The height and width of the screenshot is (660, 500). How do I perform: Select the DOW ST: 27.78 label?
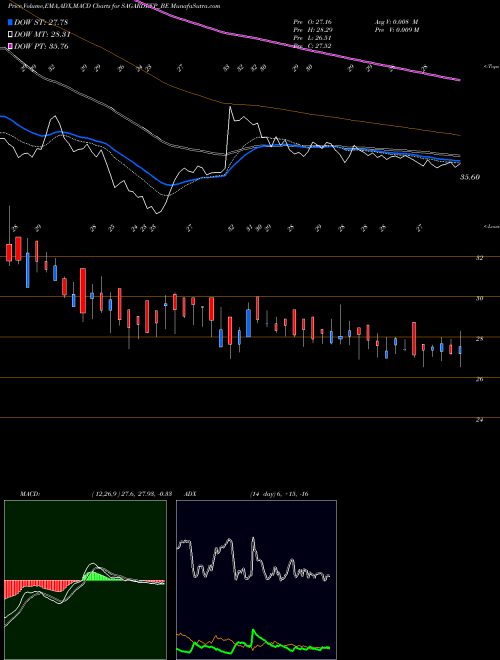(41, 22)
